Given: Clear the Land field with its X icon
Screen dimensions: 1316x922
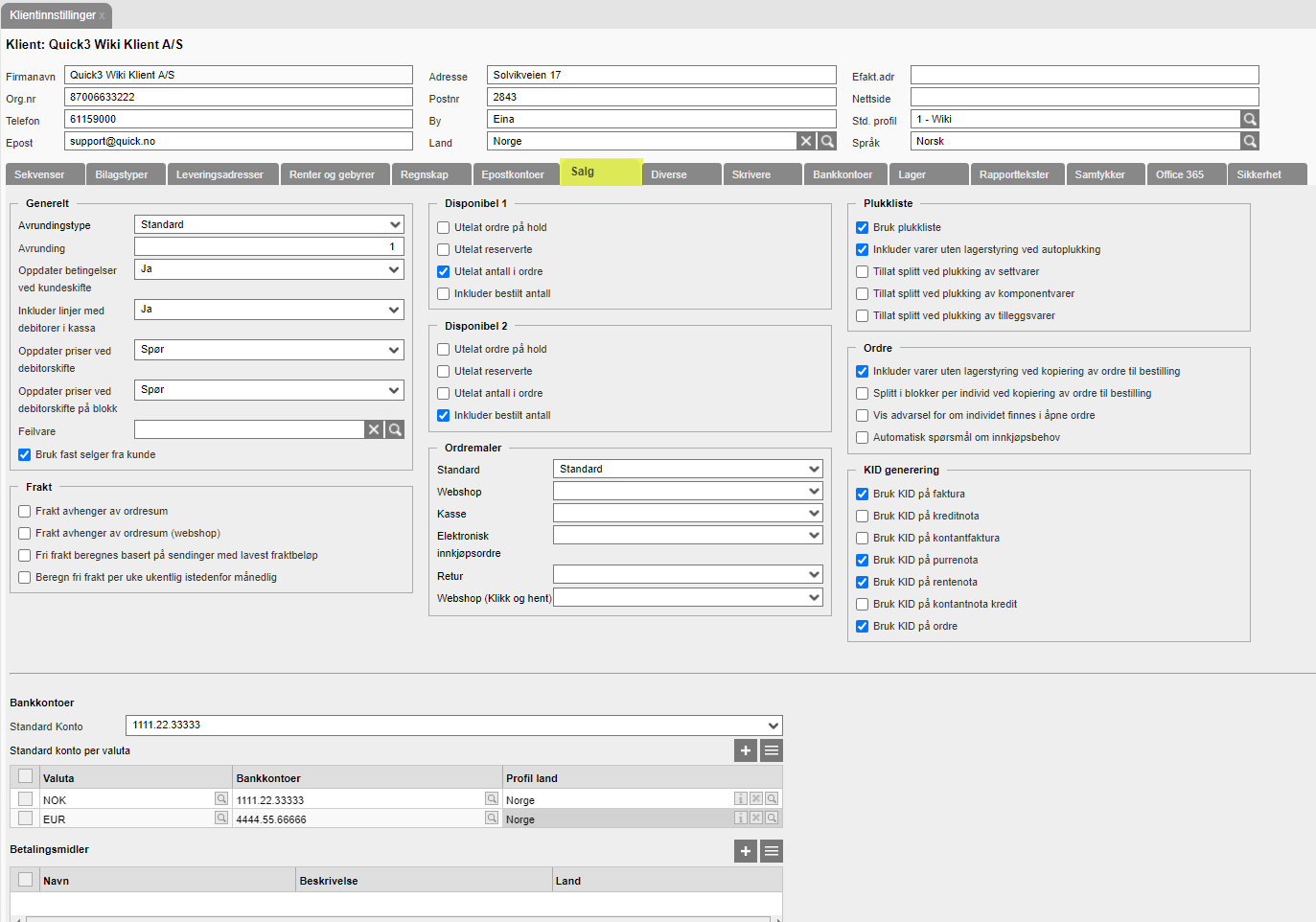Looking at the screenshot, I should click(x=806, y=141).
